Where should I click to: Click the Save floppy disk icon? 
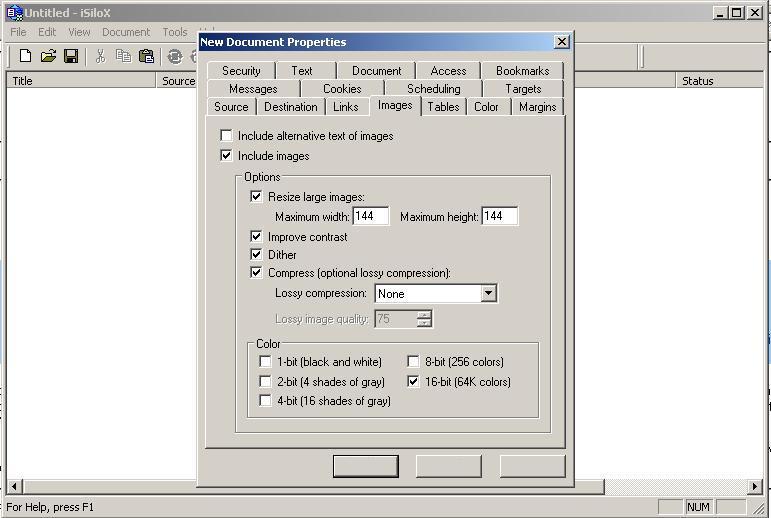(71, 56)
